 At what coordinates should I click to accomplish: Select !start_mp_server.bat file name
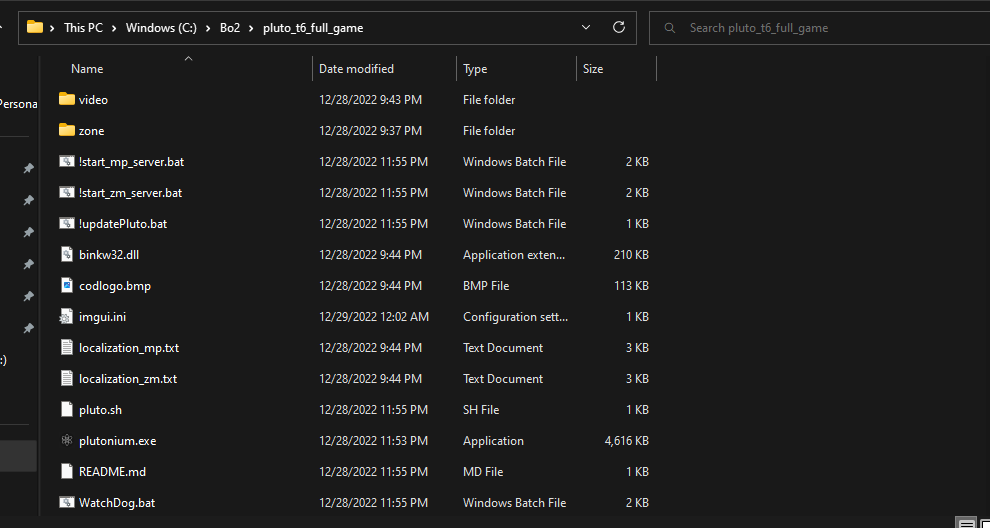point(131,162)
